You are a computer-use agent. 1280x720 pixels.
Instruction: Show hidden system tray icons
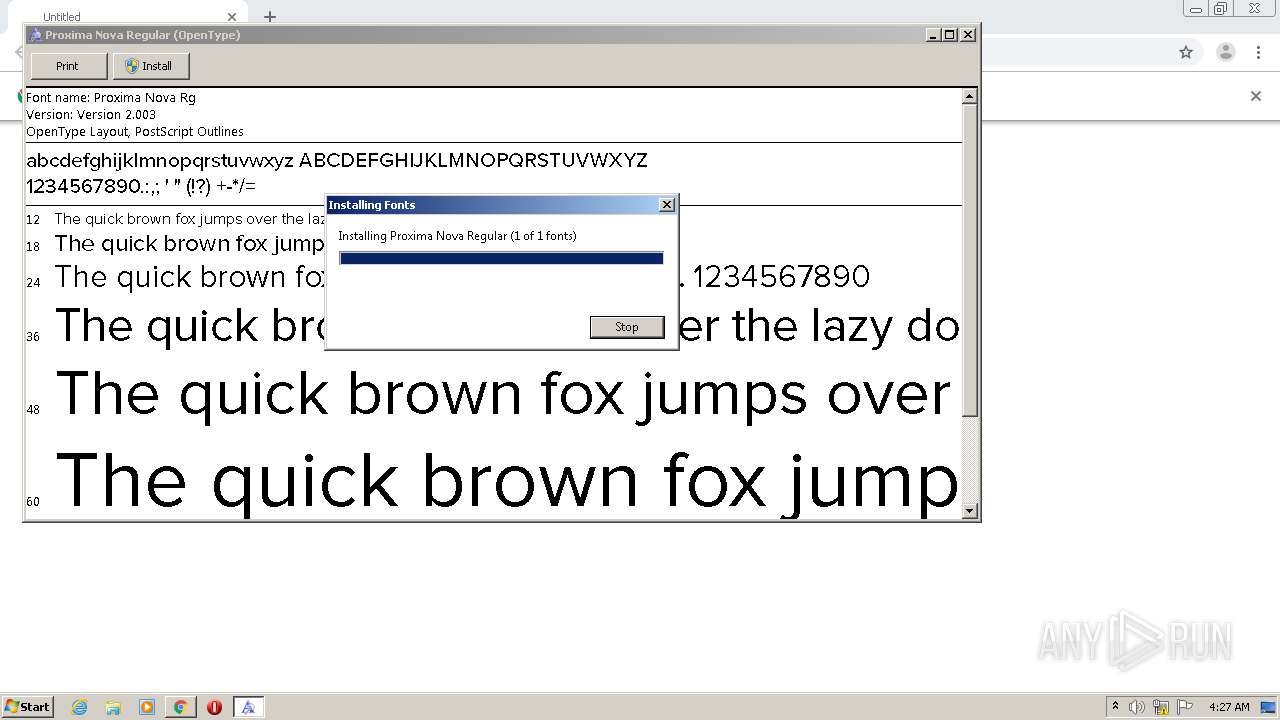click(x=1115, y=707)
